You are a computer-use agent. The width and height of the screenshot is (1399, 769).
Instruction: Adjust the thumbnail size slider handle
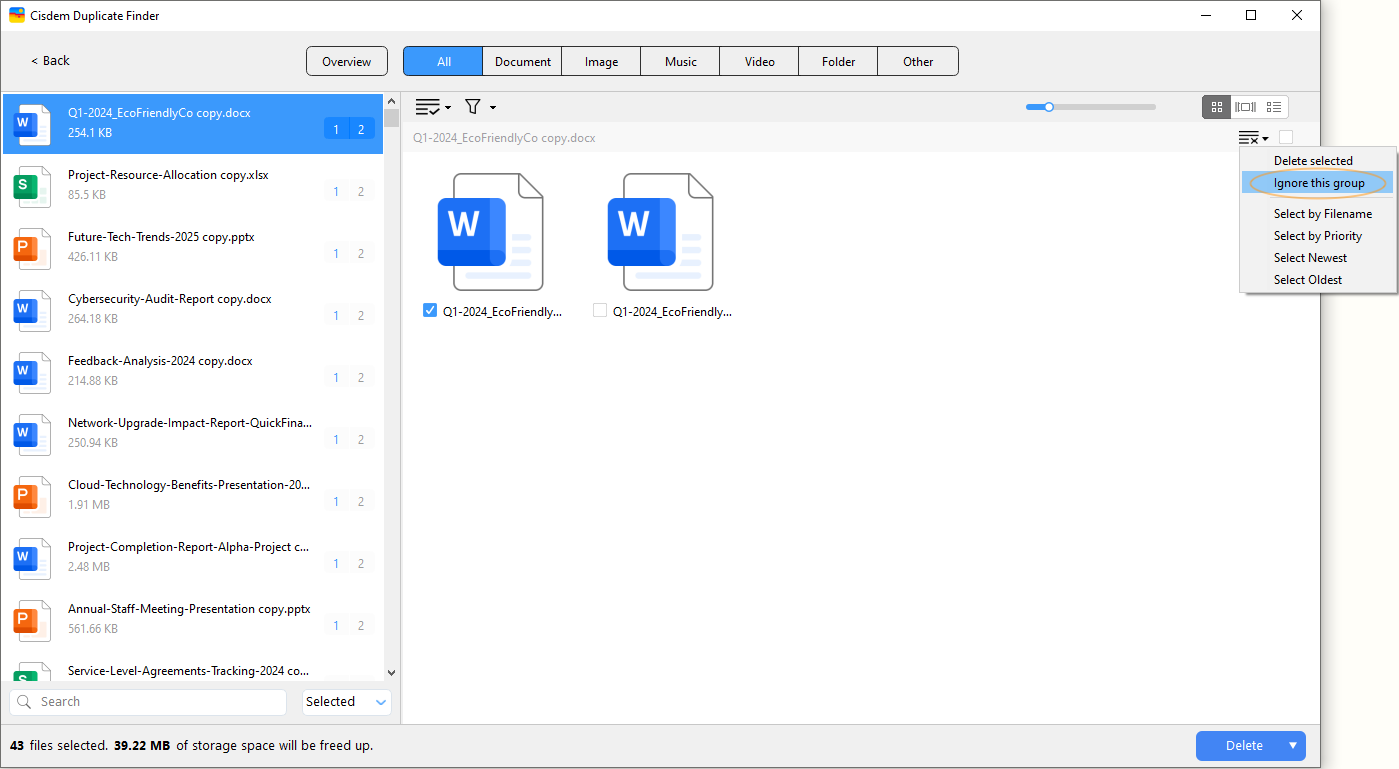(x=1048, y=107)
